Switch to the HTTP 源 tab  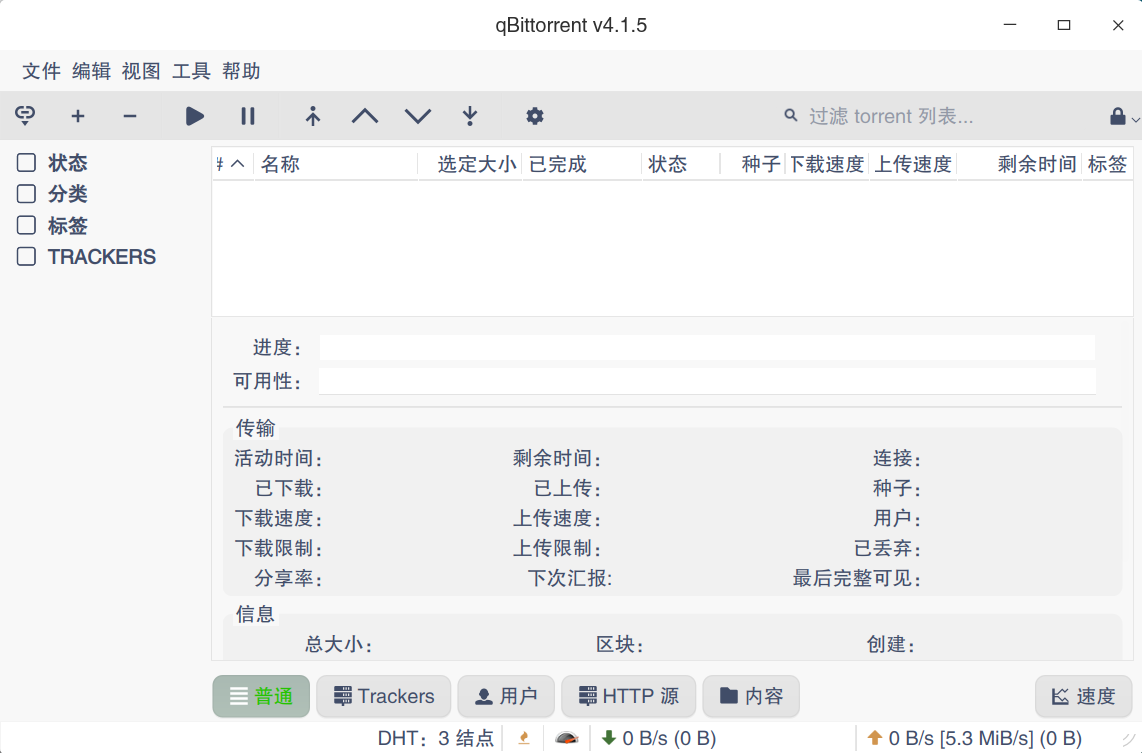tap(629, 696)
